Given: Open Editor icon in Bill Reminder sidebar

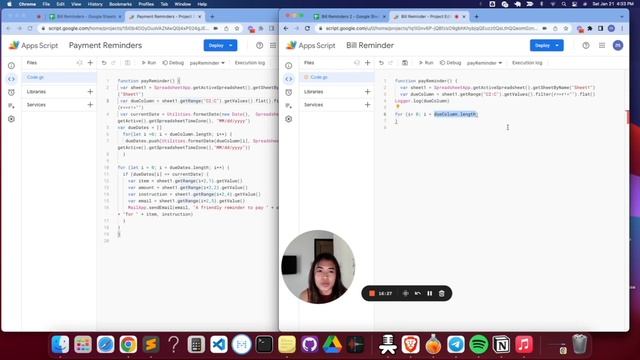Looking at the screenshot, I should tap(289, 79).
